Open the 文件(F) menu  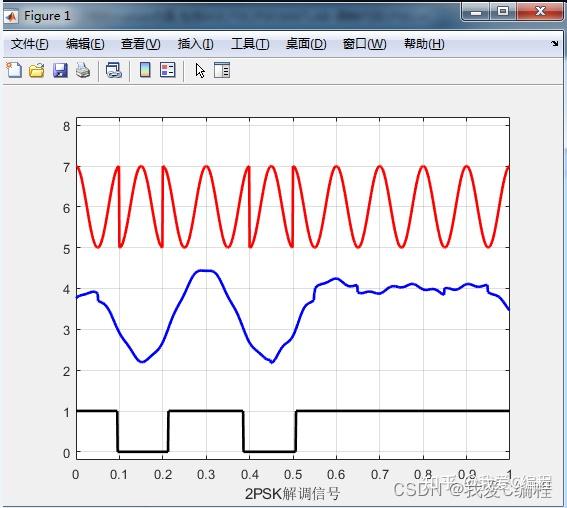[x=29, y=44]
